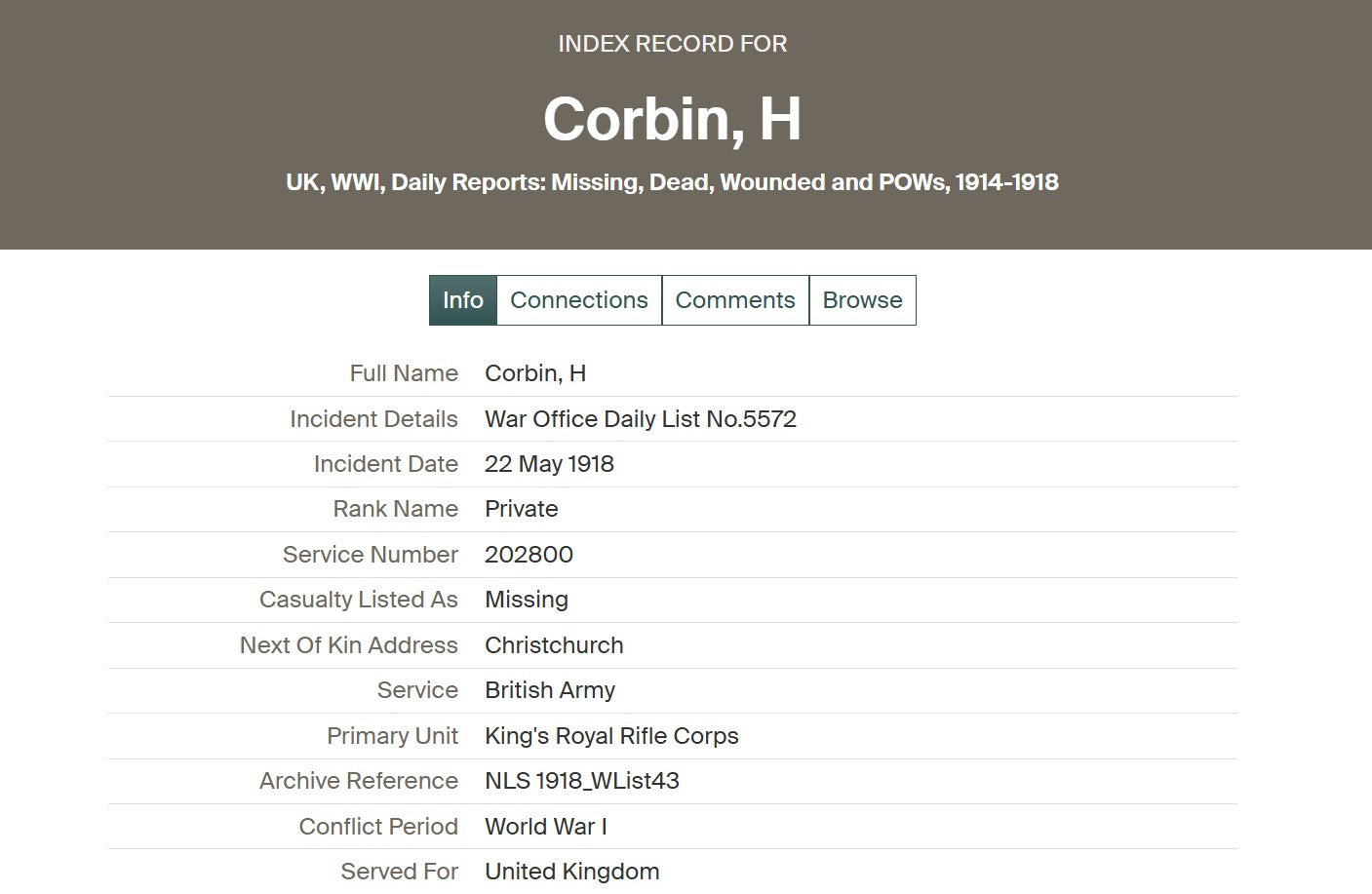Click the collection title with years 1914-1918

[x=672, y=182]
